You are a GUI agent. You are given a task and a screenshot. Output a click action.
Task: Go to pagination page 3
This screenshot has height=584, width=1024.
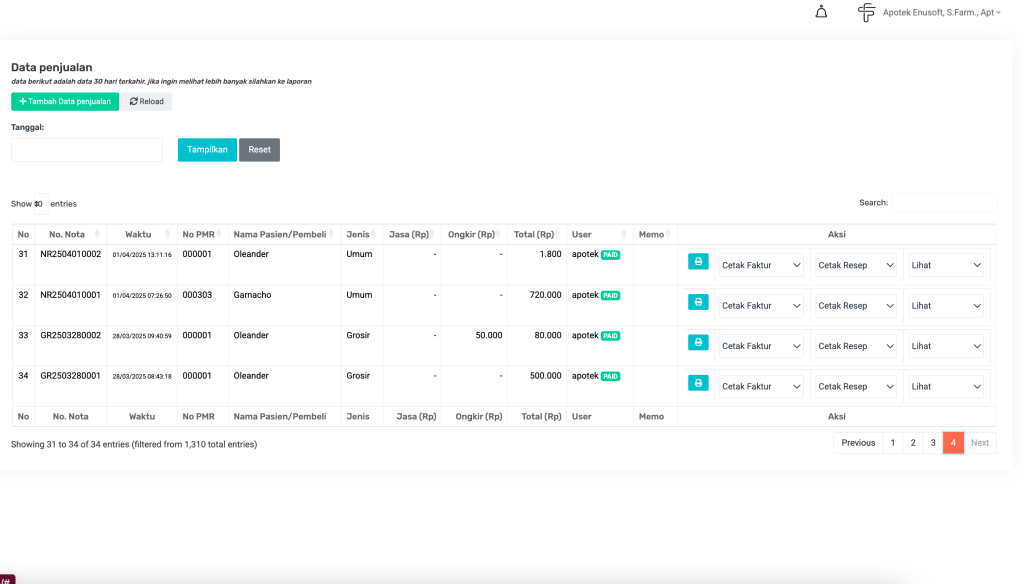932,443
